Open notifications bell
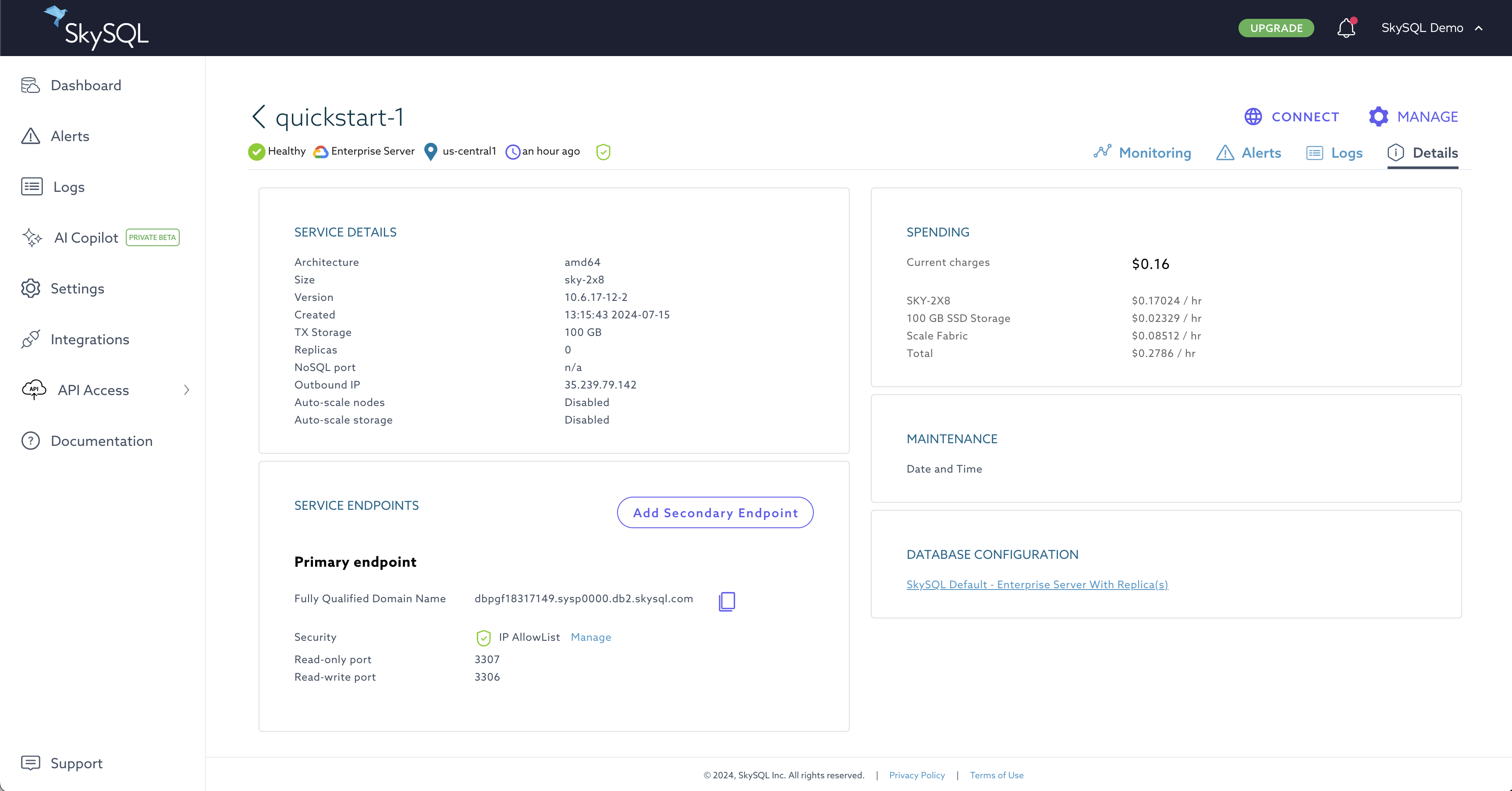Screen dimensions: 1512x791 pyautogui.click(x=1345, y=28)
